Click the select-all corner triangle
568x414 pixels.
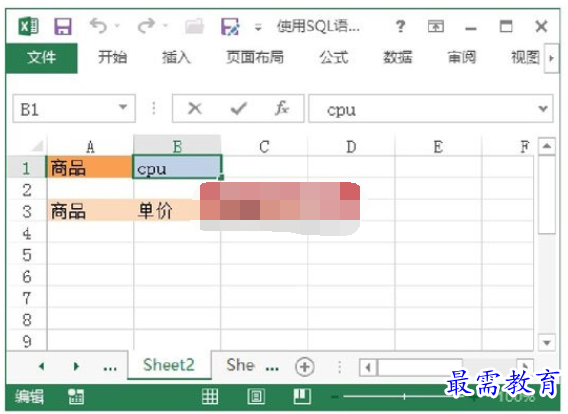pyautogui.click(x=37, y=146)
